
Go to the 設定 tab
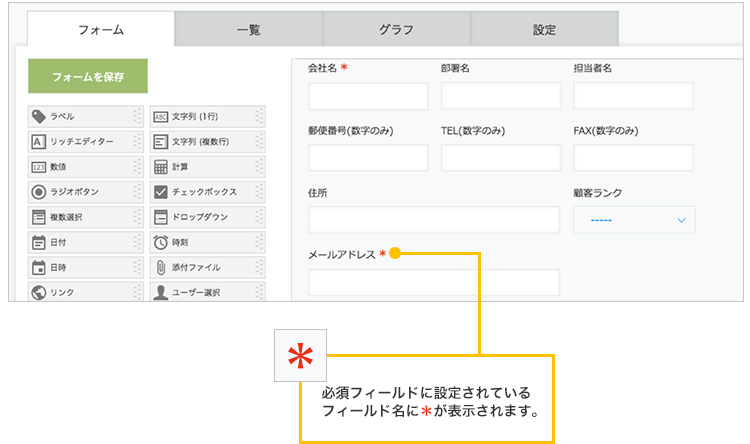pos(544,30)
